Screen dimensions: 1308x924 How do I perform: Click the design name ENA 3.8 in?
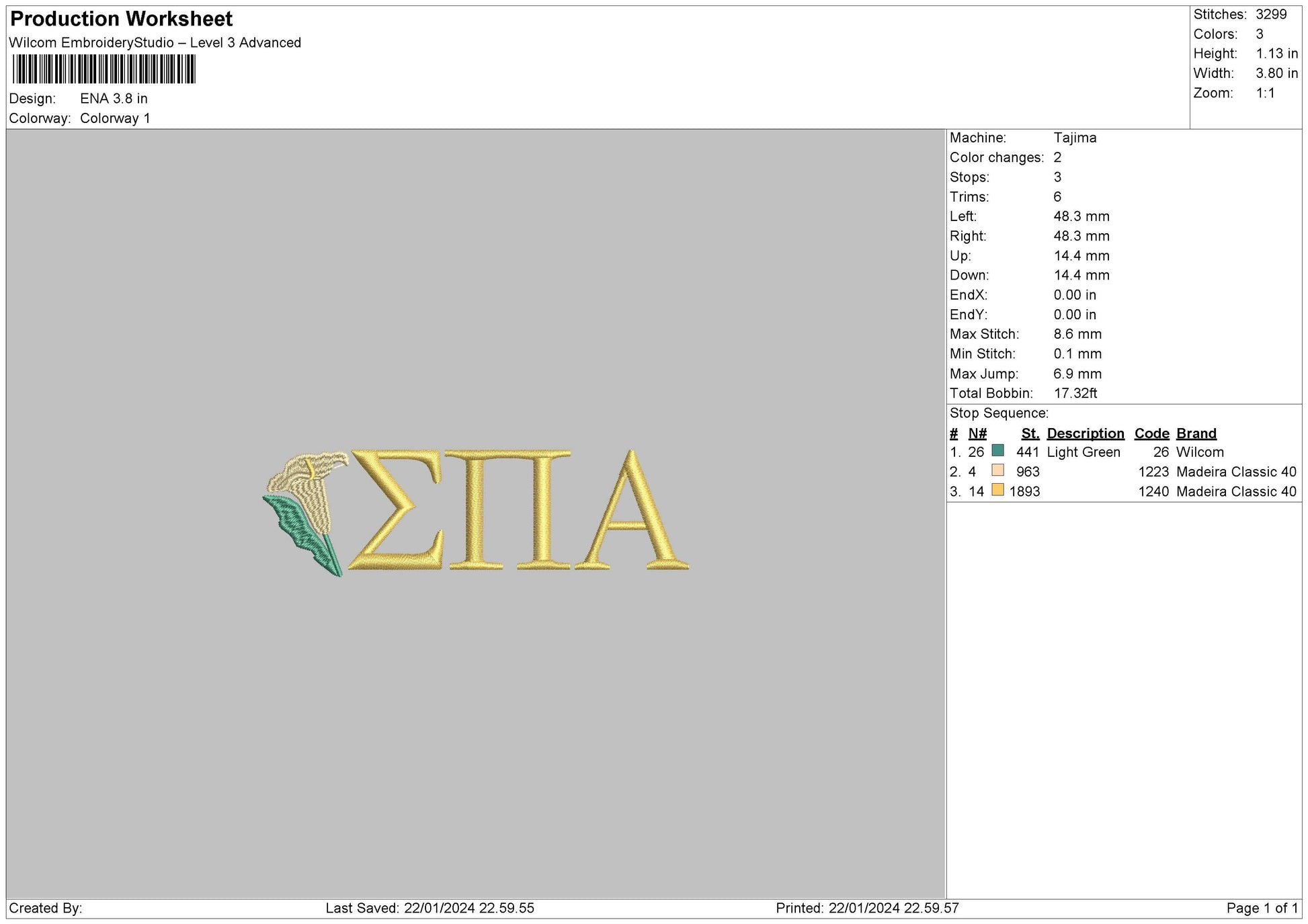pos(113,97)
